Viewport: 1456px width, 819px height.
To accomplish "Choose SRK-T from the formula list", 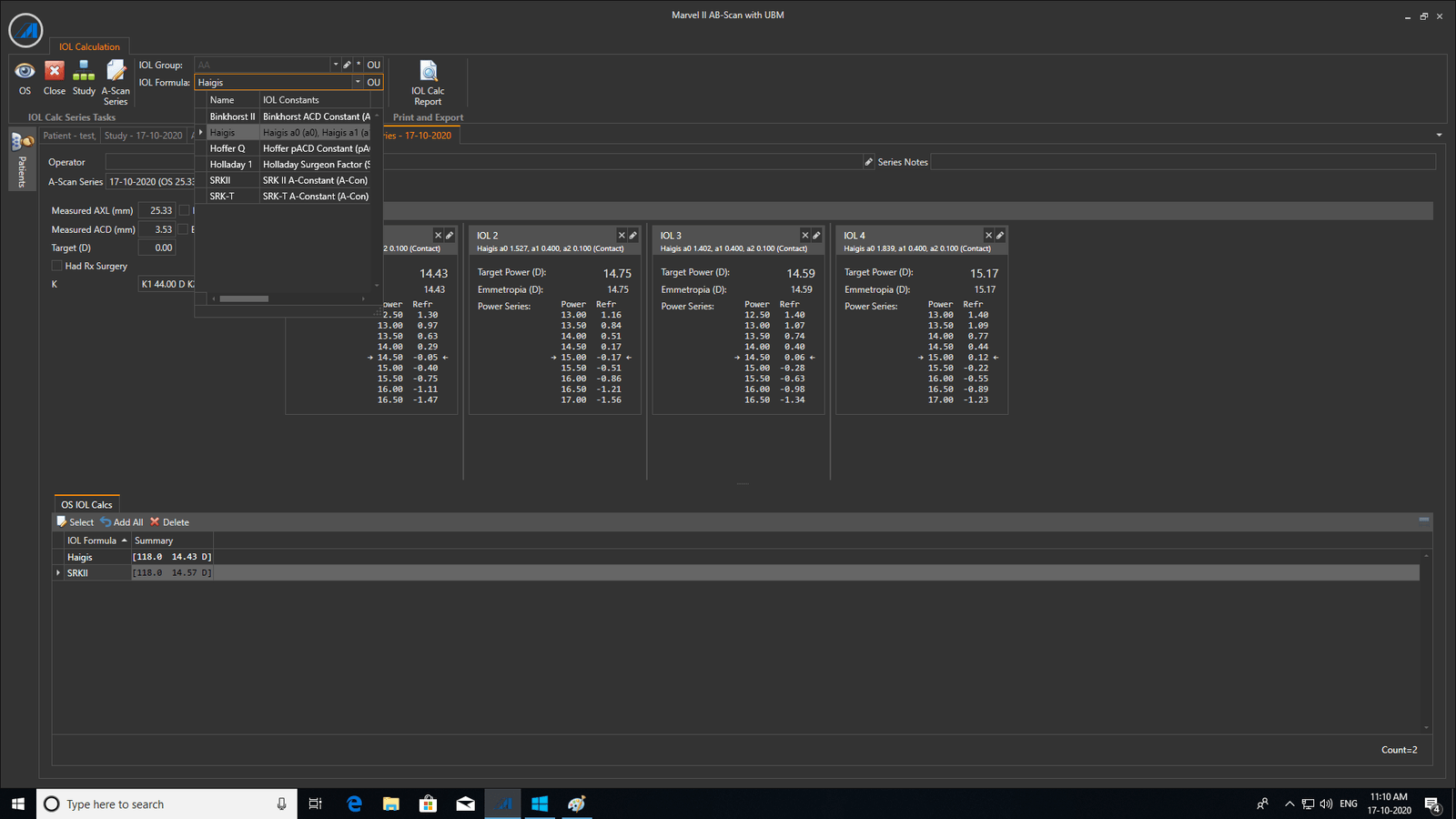I will click(x=222, y=197).
